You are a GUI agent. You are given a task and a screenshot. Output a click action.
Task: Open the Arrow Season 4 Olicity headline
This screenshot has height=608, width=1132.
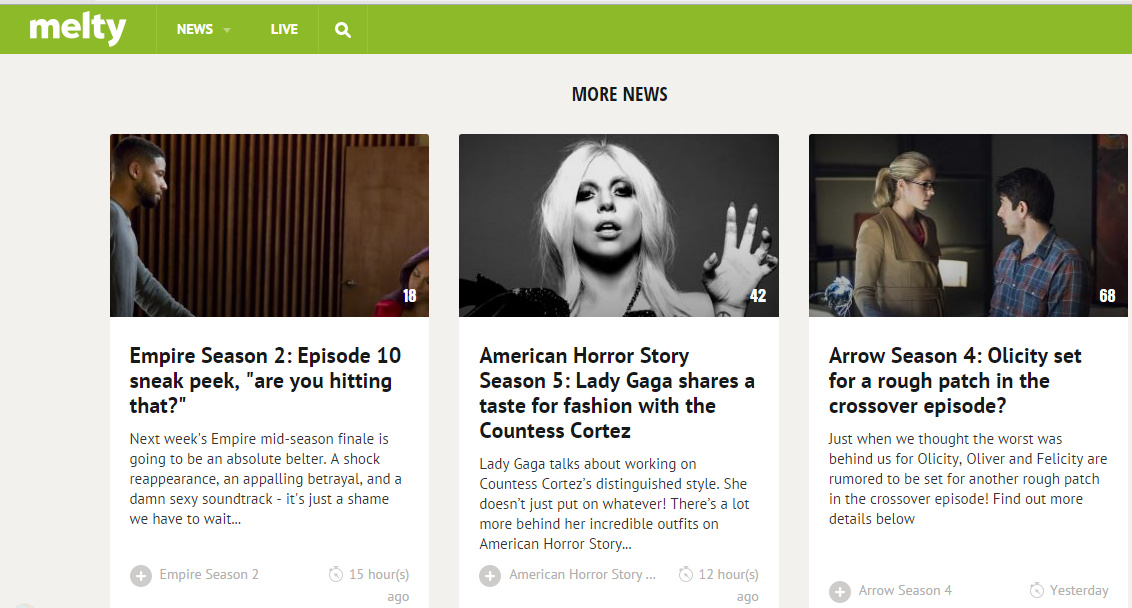tap(954, 381)
